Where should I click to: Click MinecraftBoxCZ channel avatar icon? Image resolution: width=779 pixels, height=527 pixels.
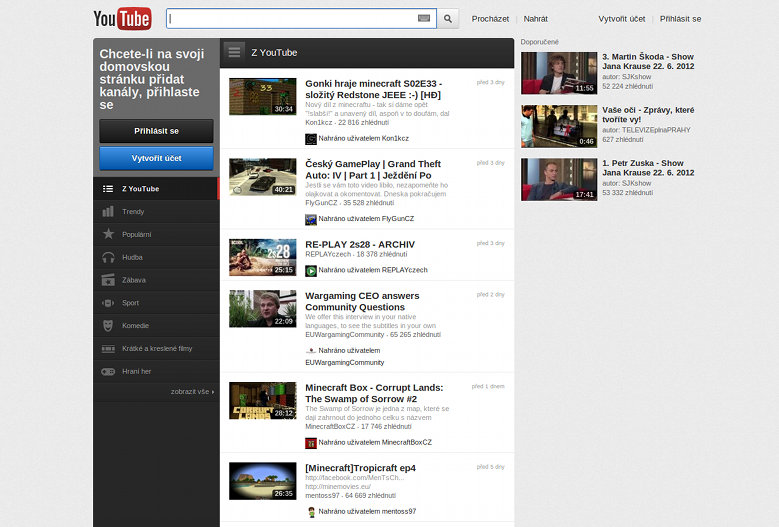click(311, 443)
